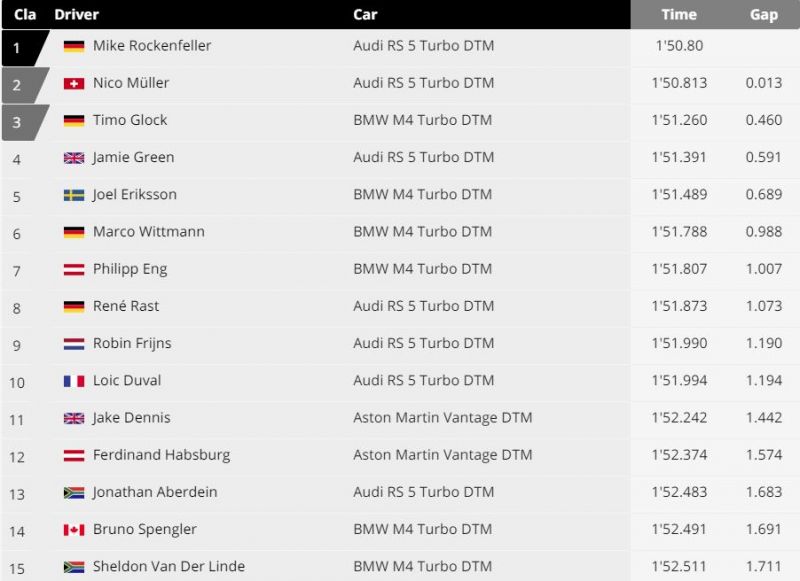Click the British flag beside Jamie Green
Screen dimensions: 800x581
point(74,158)
